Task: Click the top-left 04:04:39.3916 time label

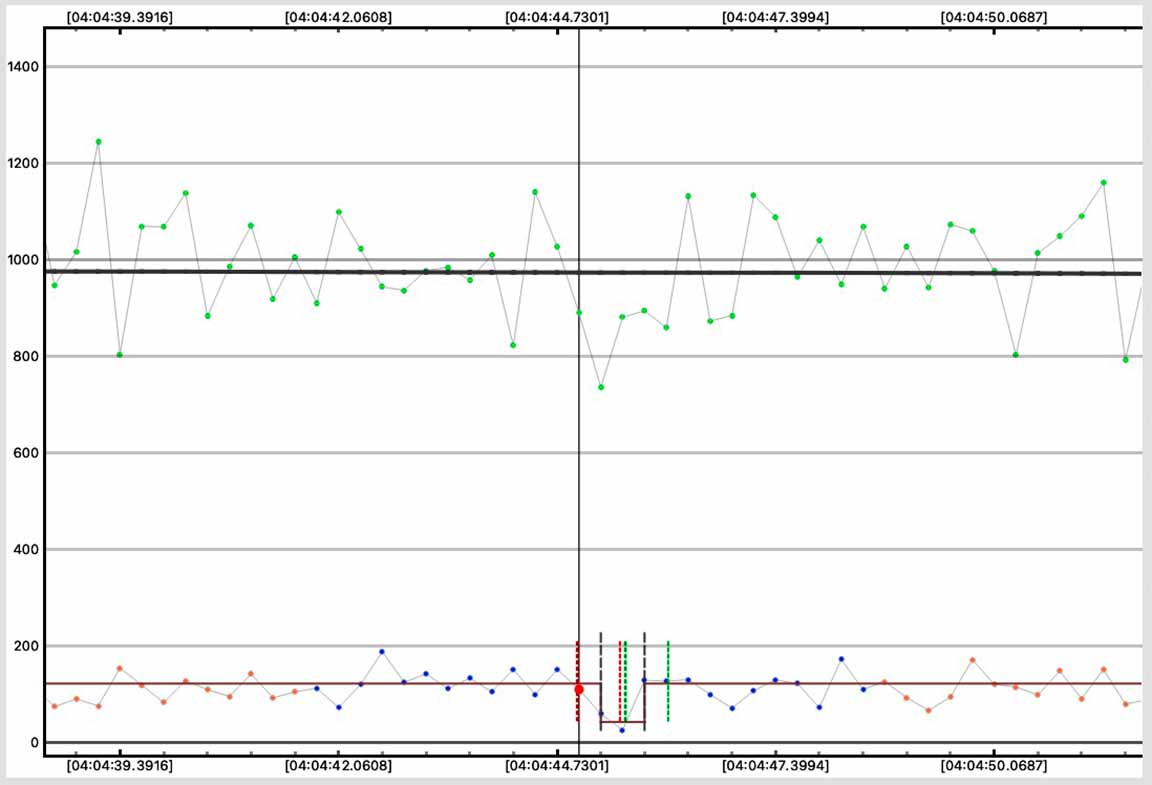Action: click(119, 17)
